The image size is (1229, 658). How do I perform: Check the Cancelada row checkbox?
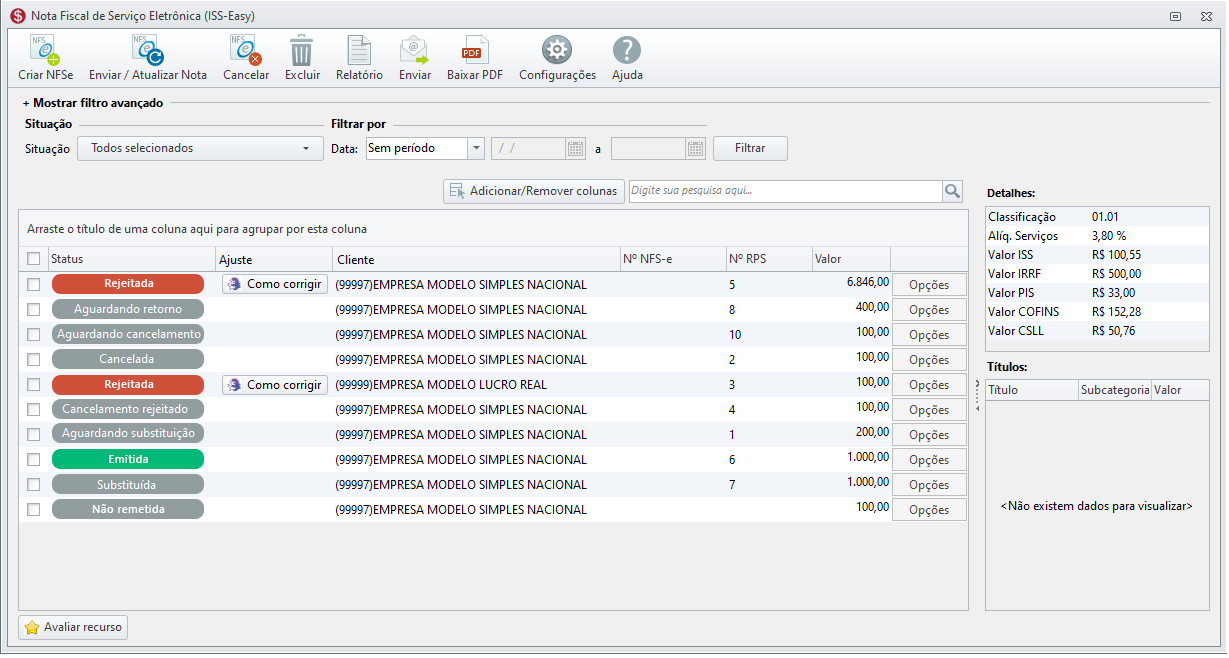click(34, 359)
